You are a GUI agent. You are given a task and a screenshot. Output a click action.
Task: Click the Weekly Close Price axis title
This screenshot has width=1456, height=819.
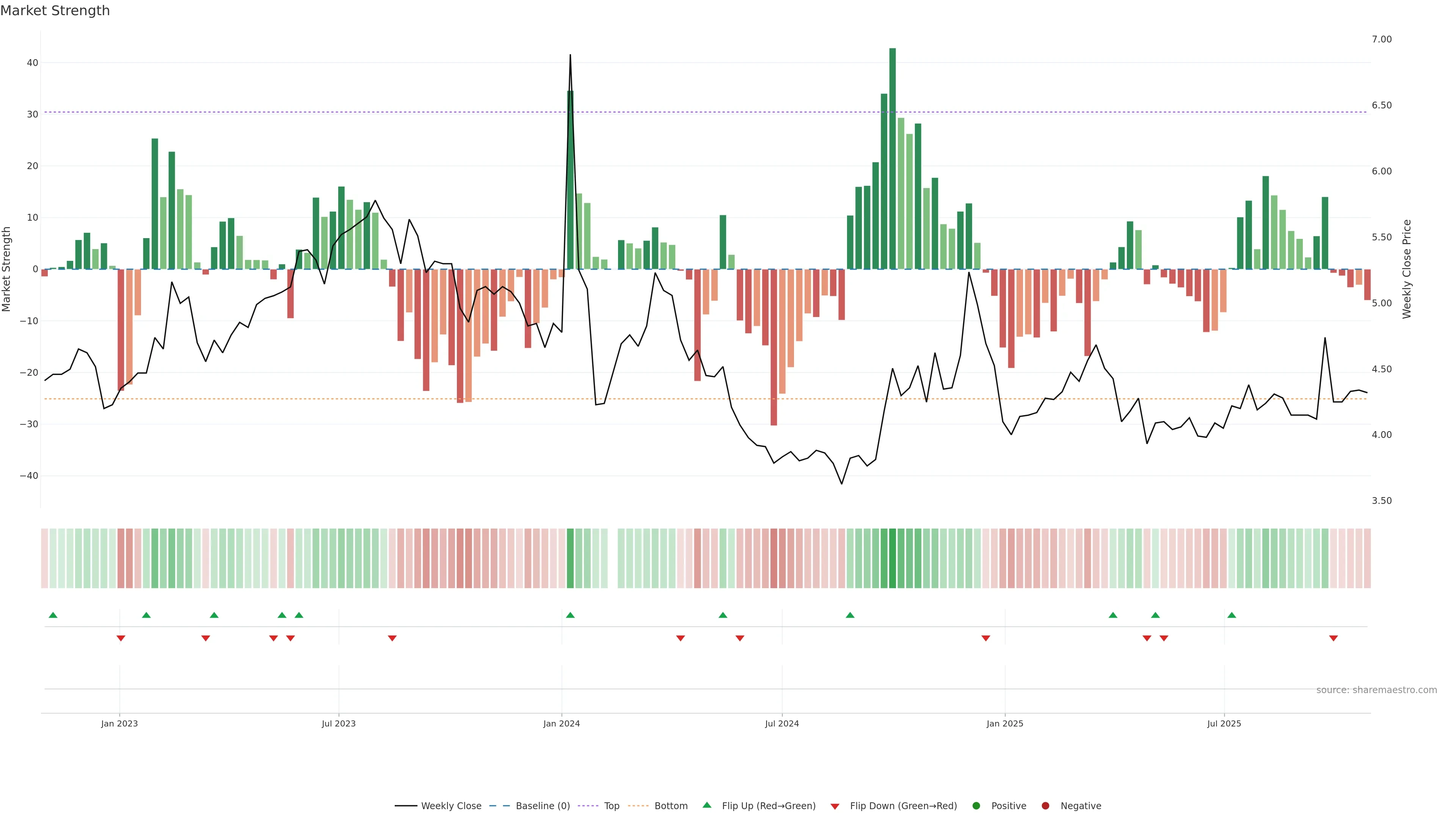tap(1407, 269)
